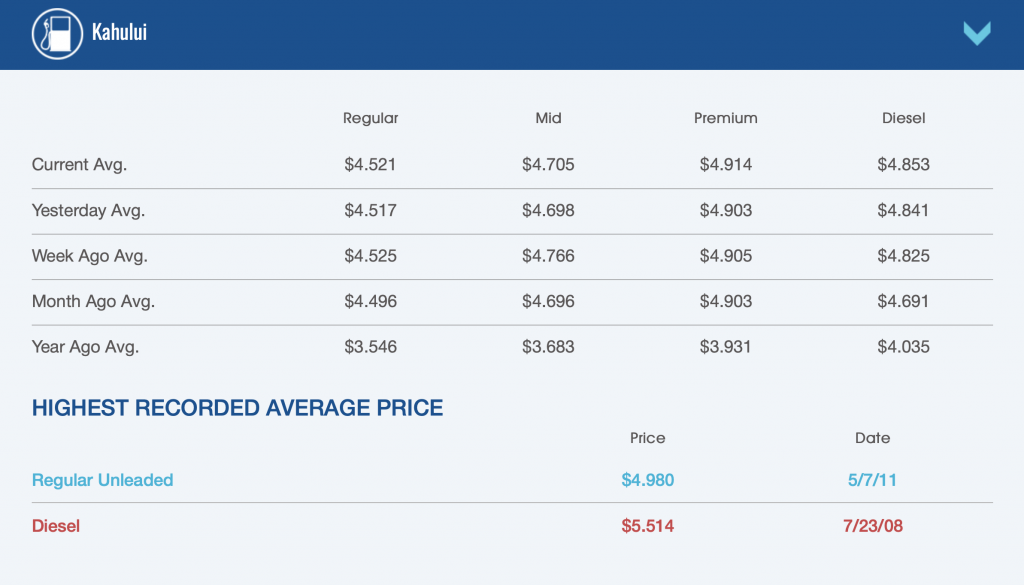Viewport: 1024px width, 585px height.
Task: Select the Regular column header
Action: [370, 118]
